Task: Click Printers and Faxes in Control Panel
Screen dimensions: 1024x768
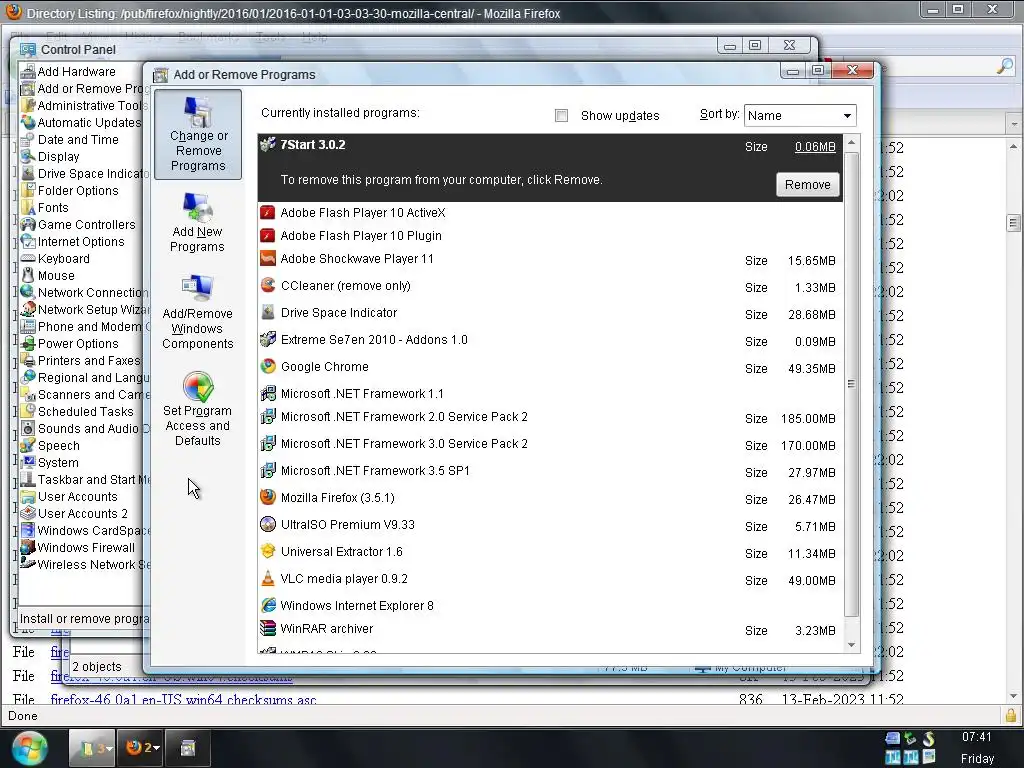Action: 81,360
